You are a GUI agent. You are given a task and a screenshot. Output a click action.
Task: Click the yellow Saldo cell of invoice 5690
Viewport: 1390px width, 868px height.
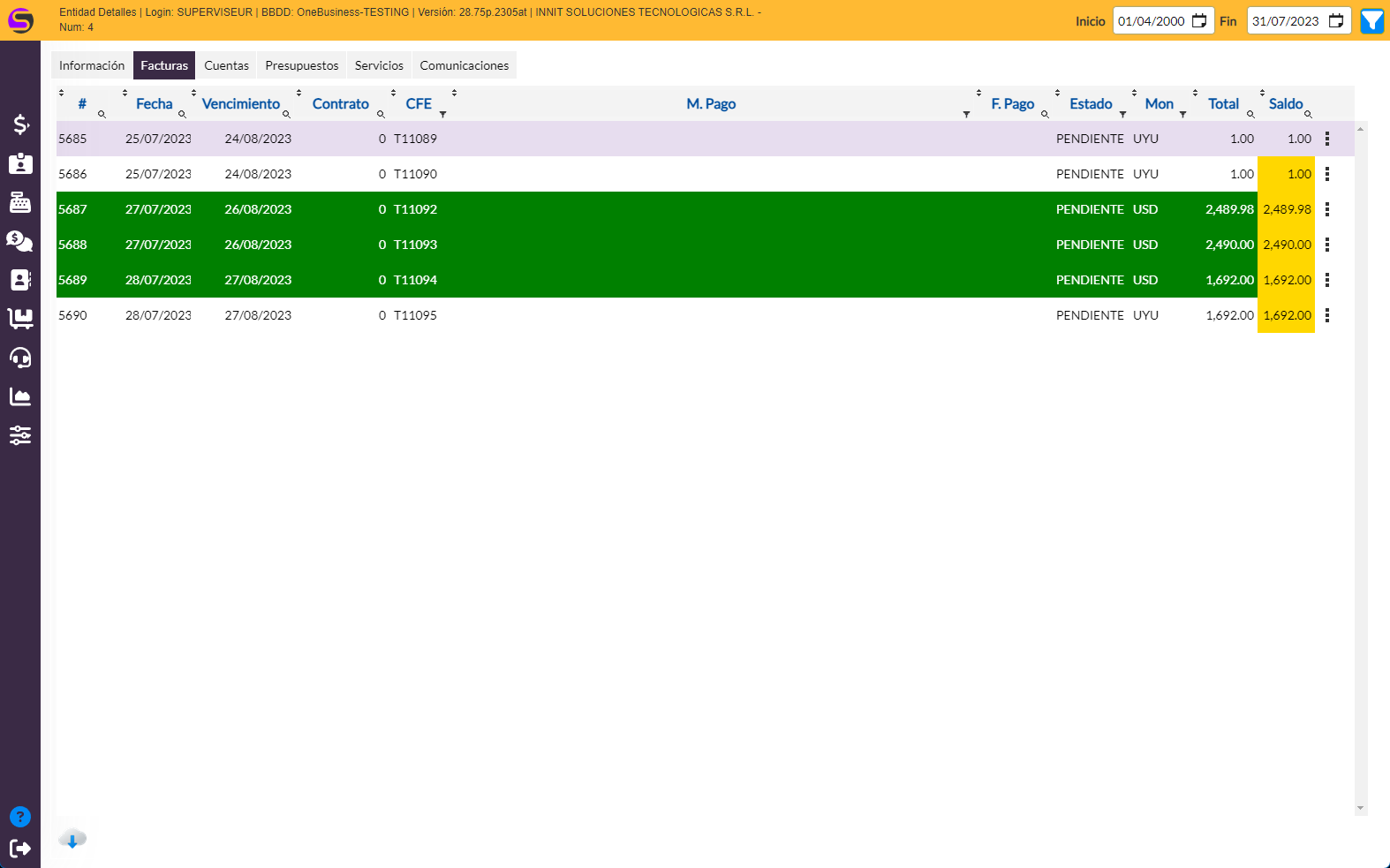pos(1286,315)
